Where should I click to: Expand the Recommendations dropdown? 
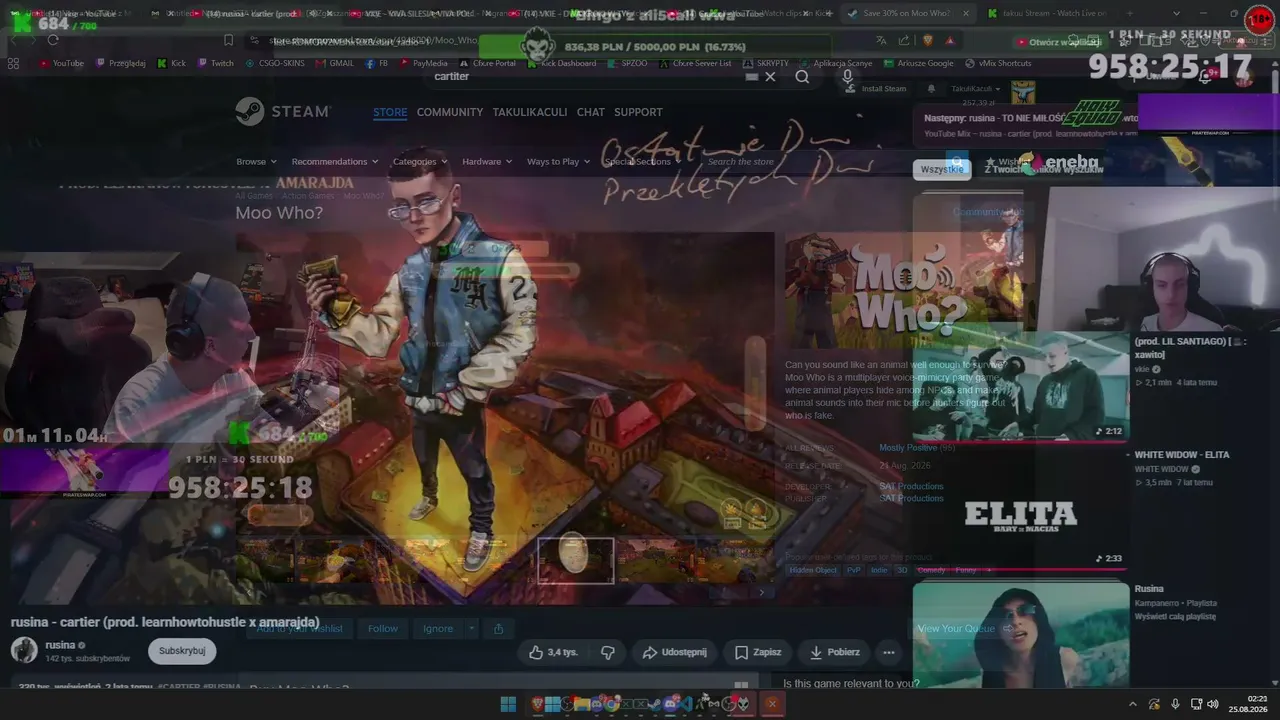point(334,162)
